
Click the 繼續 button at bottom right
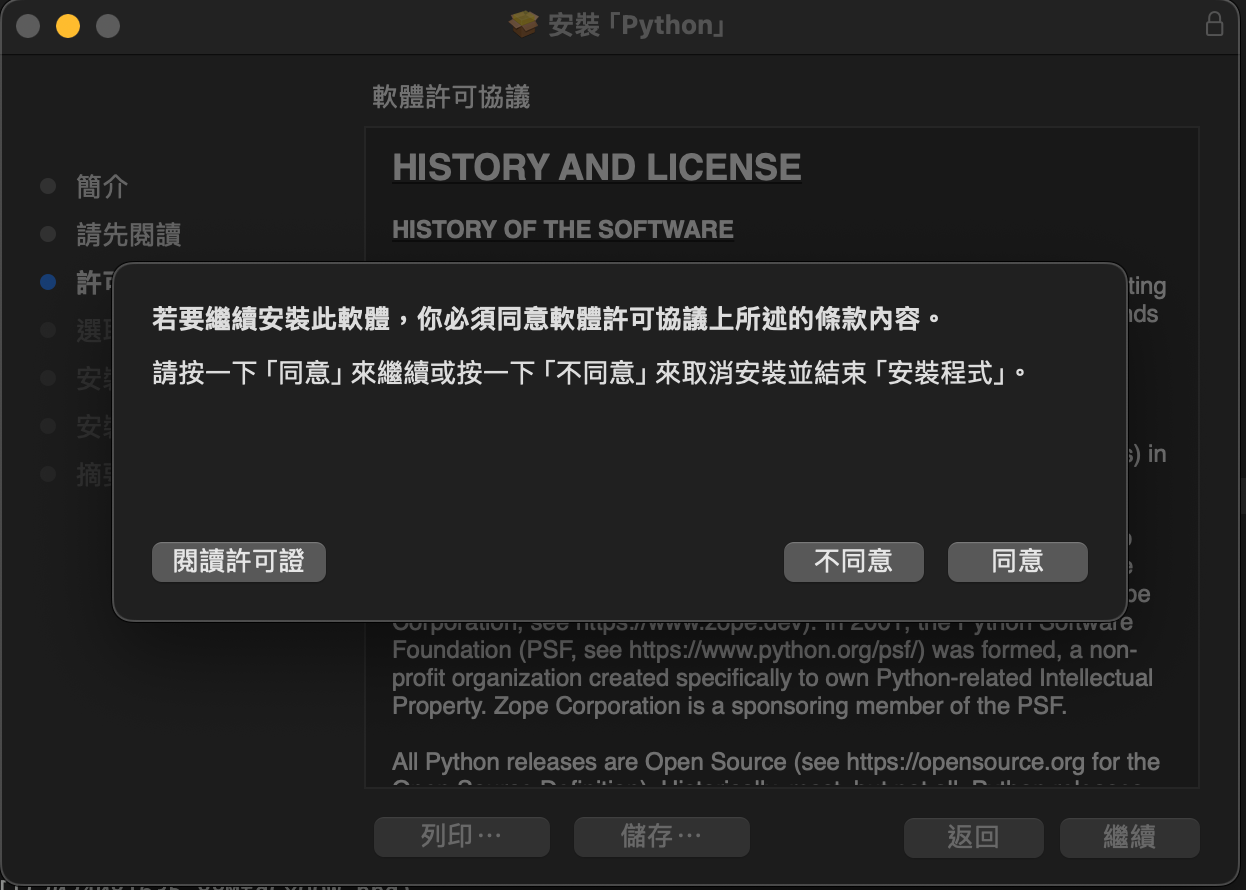click(x=1129, y=837)
